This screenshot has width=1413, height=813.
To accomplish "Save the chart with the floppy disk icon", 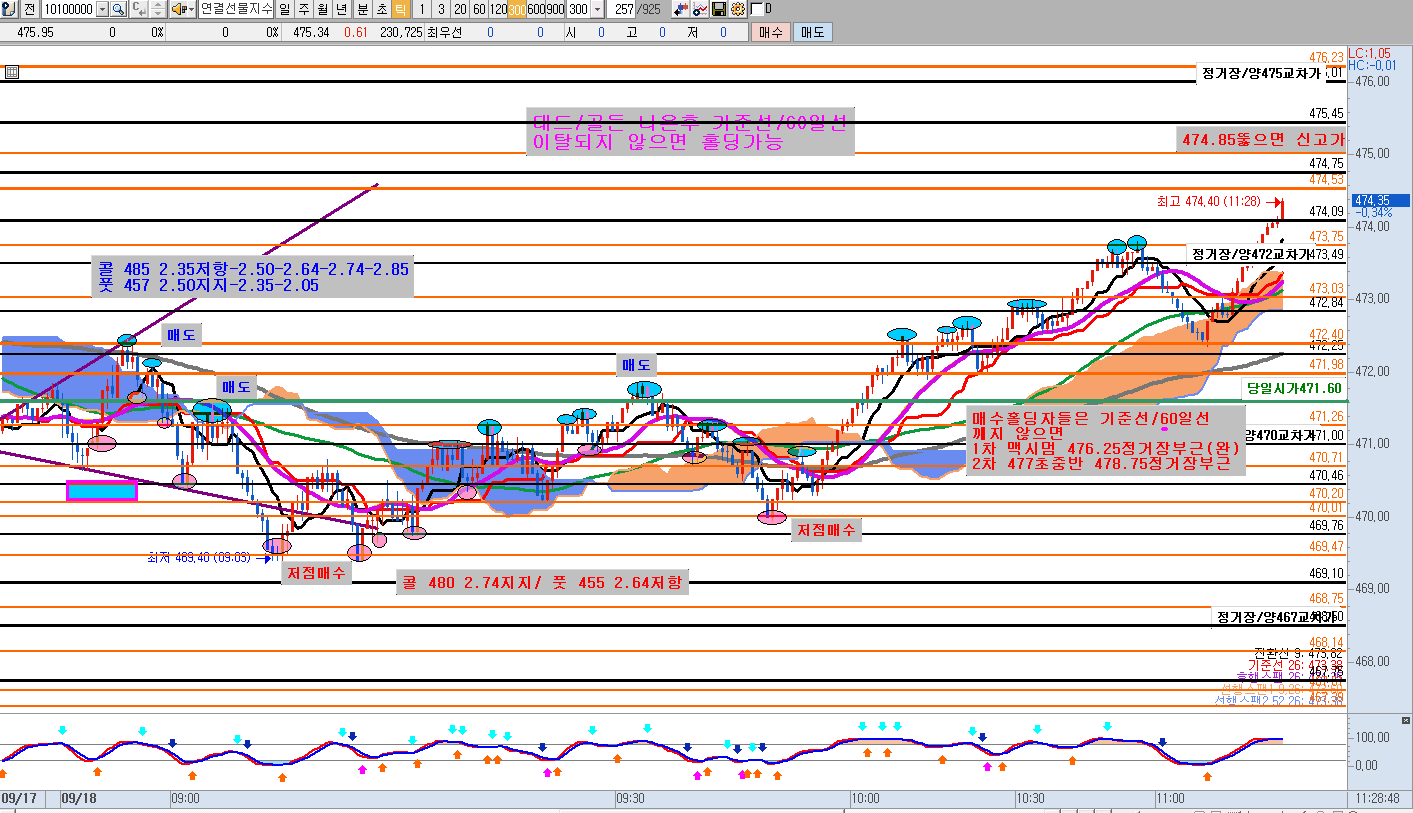I will coord(718,9).
